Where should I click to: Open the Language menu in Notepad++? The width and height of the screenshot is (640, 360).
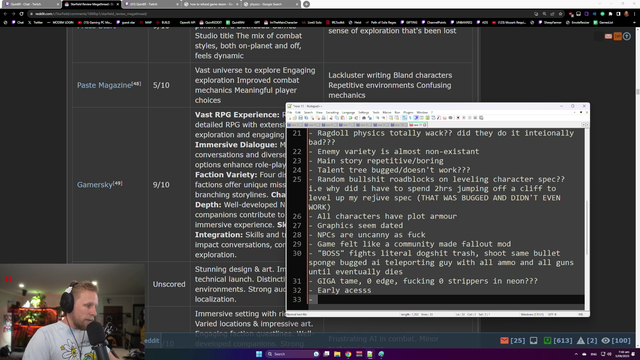click(x=348, y=112)
